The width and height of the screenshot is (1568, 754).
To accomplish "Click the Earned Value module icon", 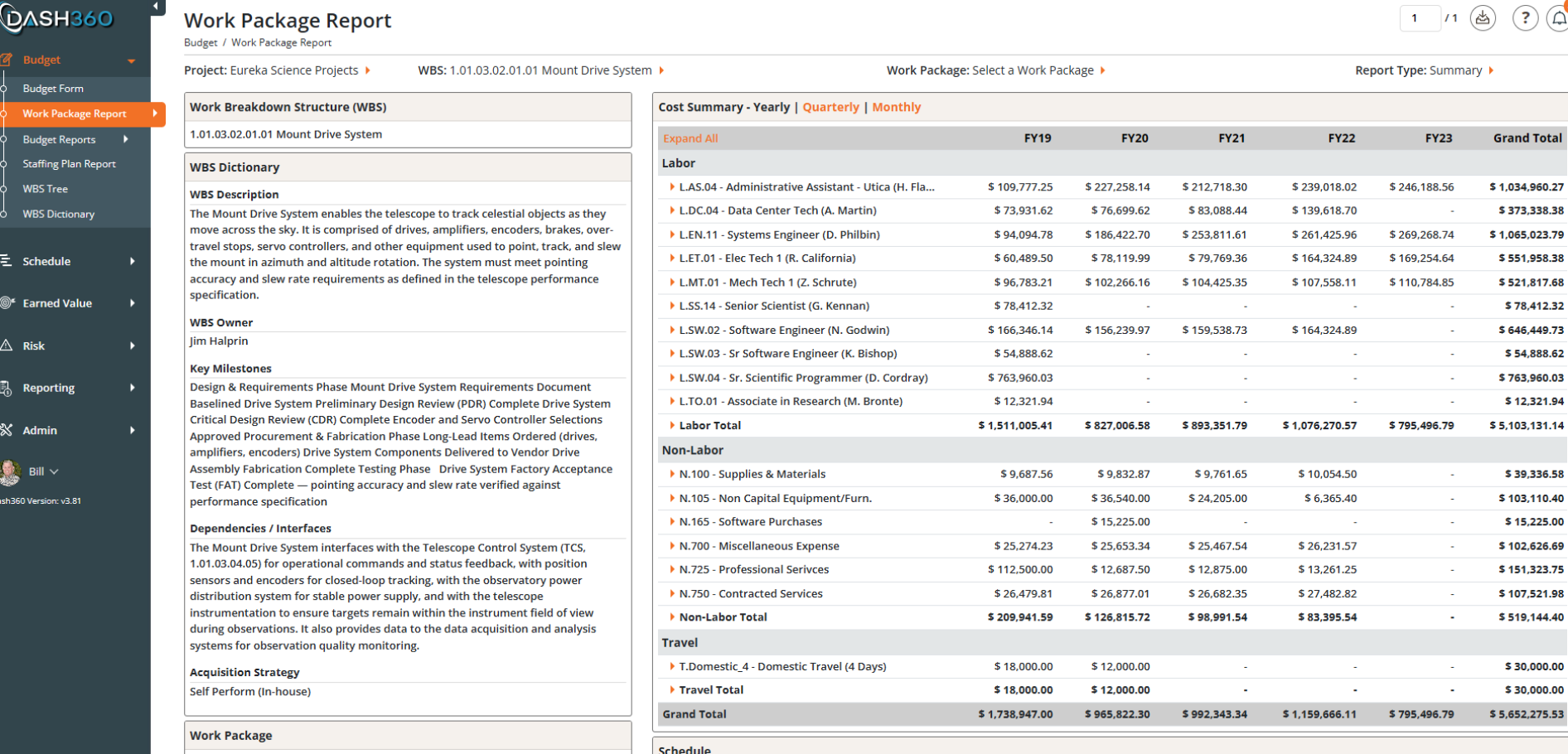I will [7, 303].
